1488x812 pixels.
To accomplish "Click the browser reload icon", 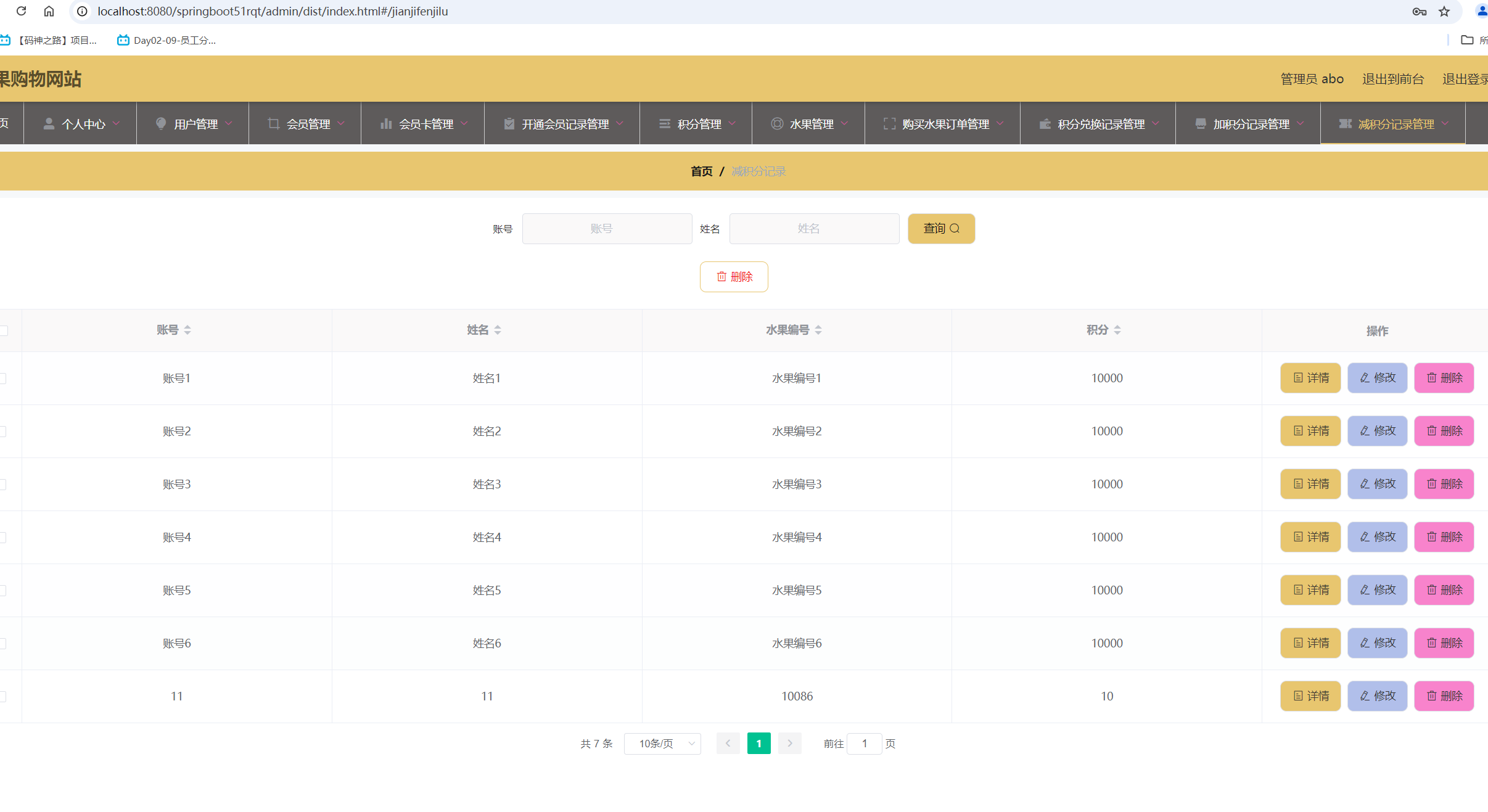I will pyautogui.click(x=21, y=11).
